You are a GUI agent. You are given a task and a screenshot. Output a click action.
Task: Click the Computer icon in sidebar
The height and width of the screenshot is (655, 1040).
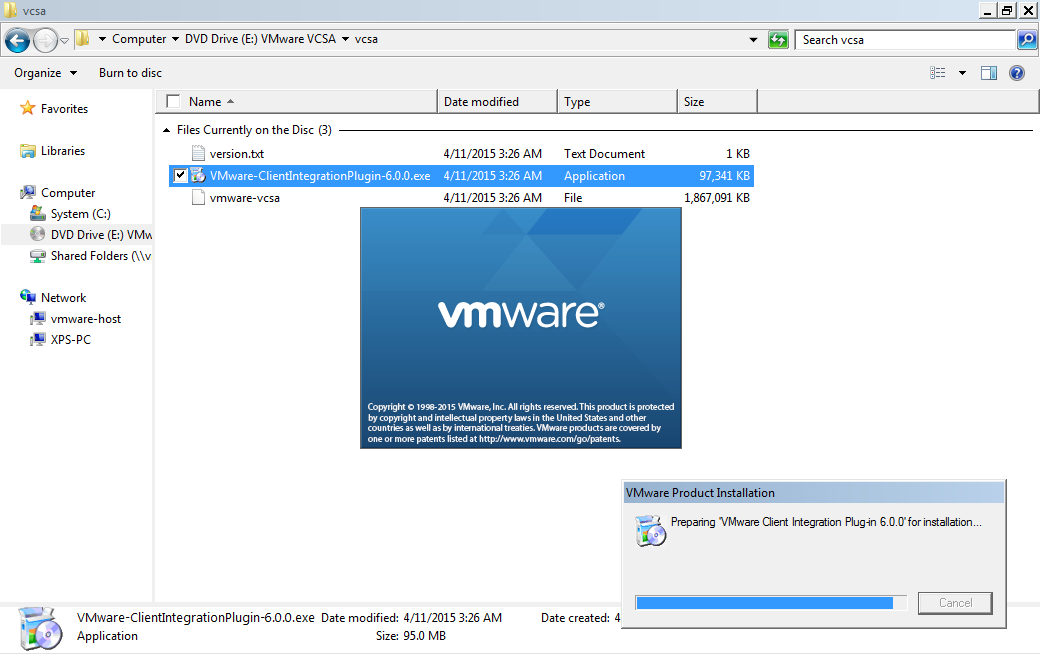(27, 192)
